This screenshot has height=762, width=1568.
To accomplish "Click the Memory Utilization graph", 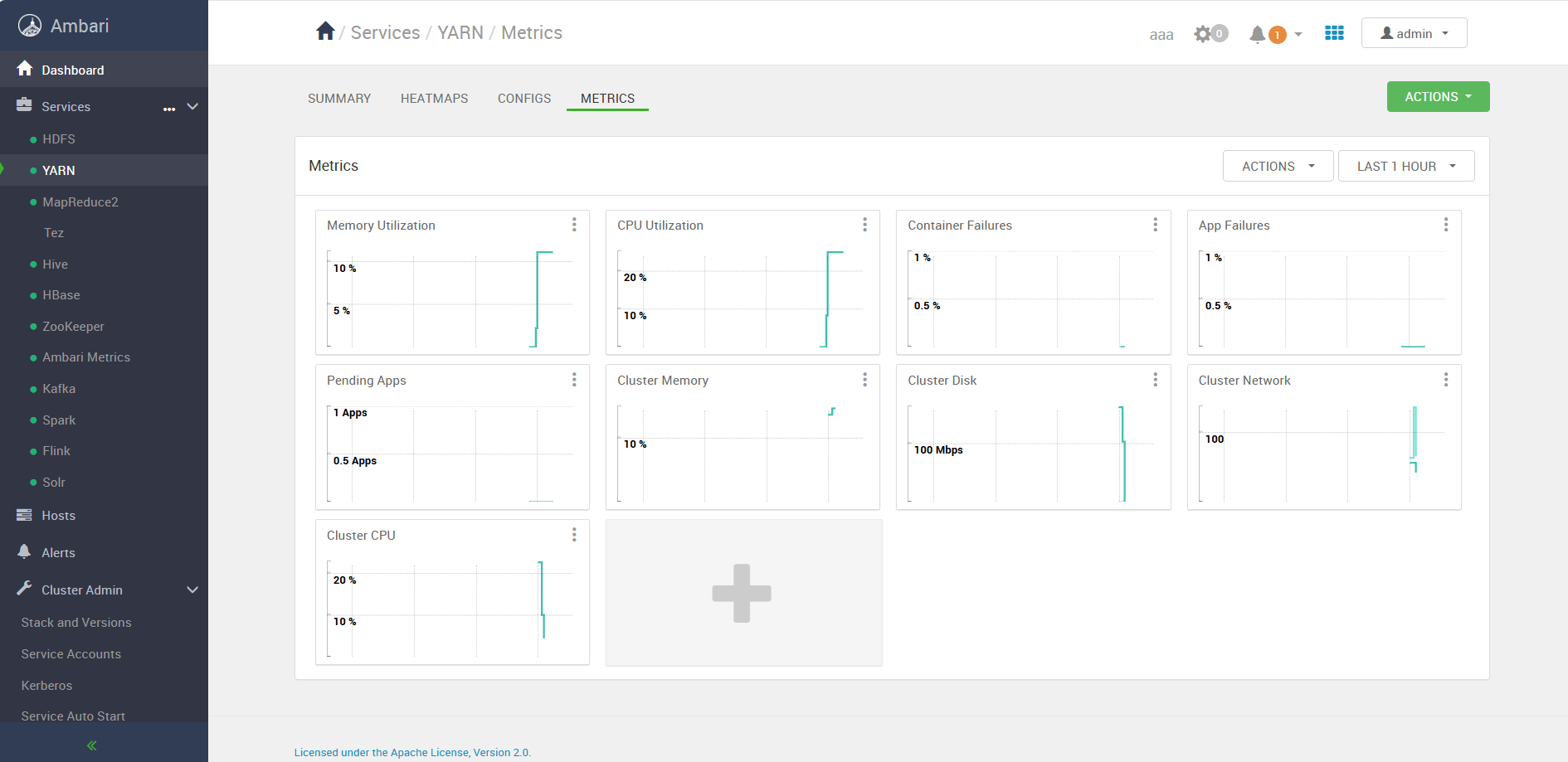I will pos(450,298).
